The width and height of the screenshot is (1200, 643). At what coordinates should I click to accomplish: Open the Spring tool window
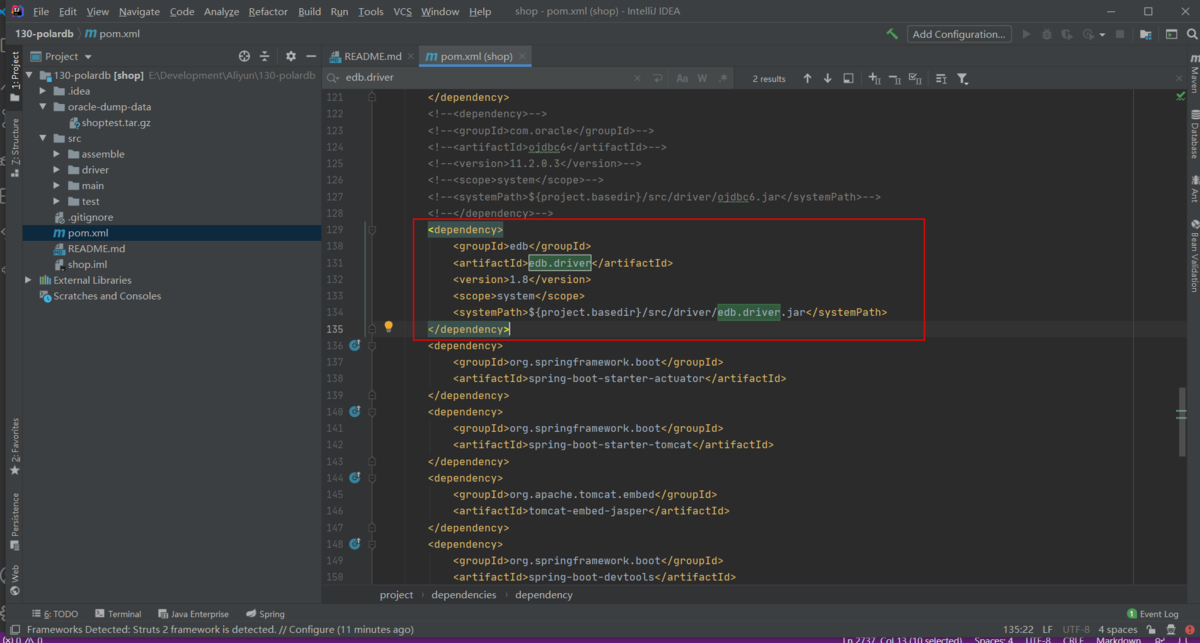point(265,614)
